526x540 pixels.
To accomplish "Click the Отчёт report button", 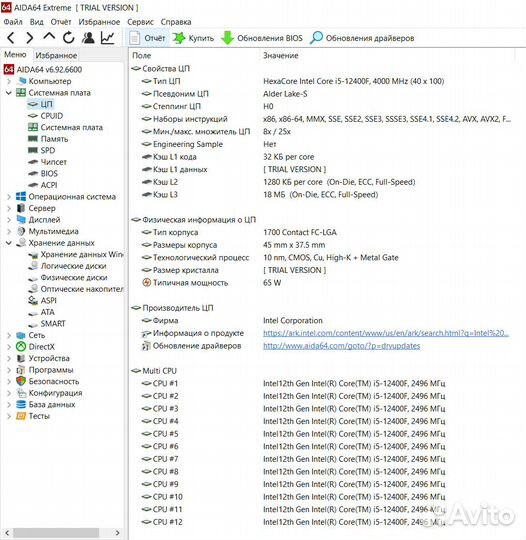I will (x=147, y=38).
